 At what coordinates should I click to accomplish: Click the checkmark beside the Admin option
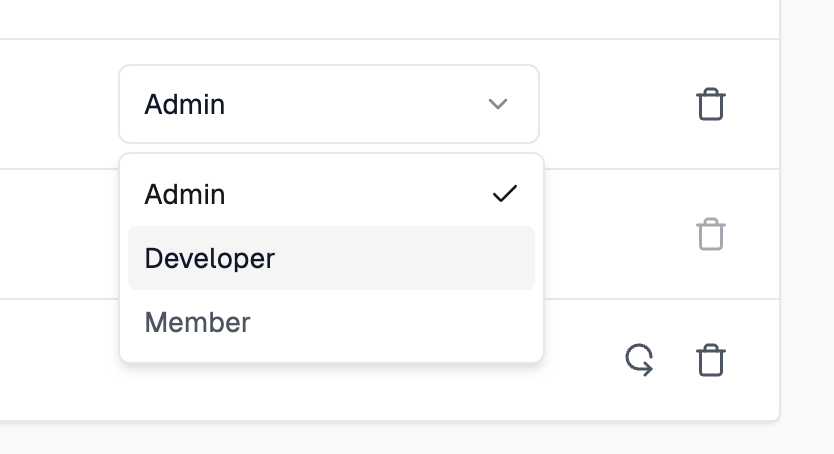click(505, 194)
